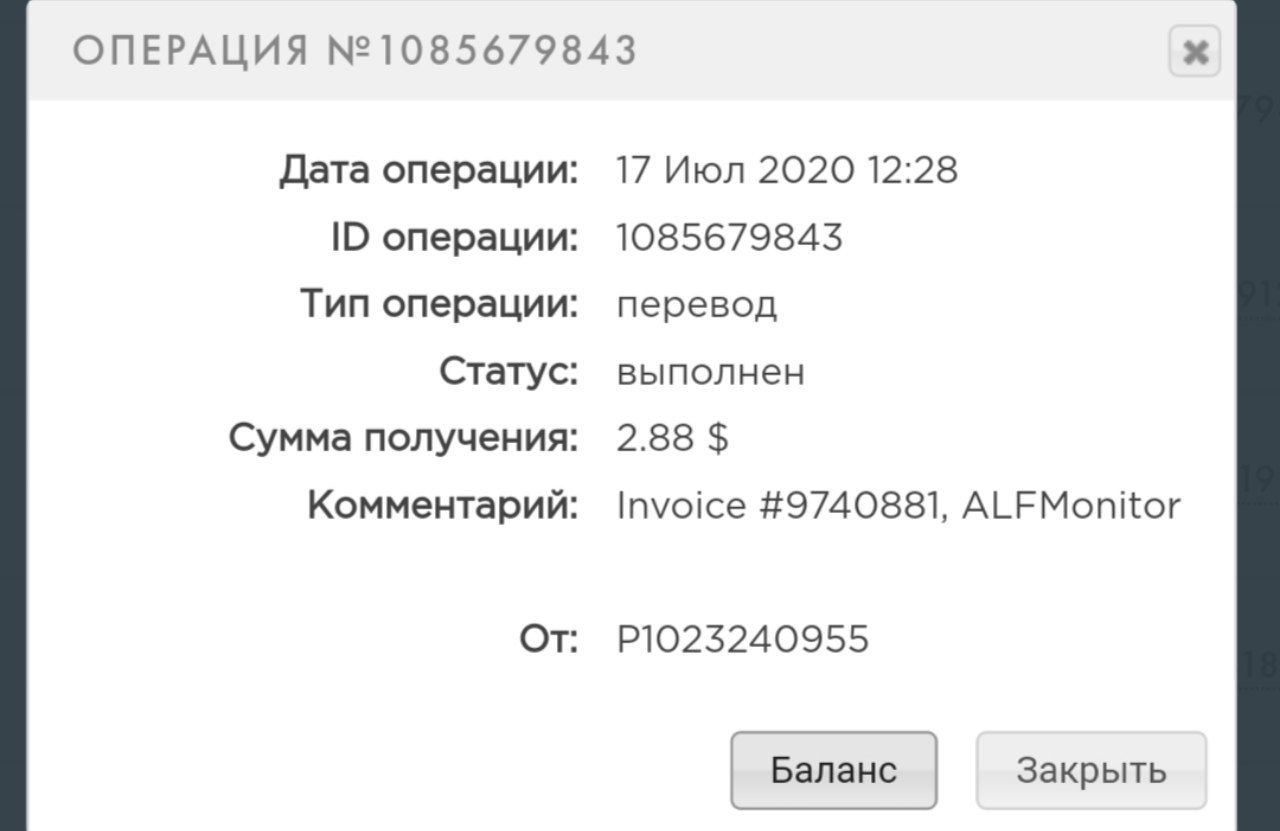The image size is (1280, 831).
Task: Click the status value выполнен
Action: (711, 372)
